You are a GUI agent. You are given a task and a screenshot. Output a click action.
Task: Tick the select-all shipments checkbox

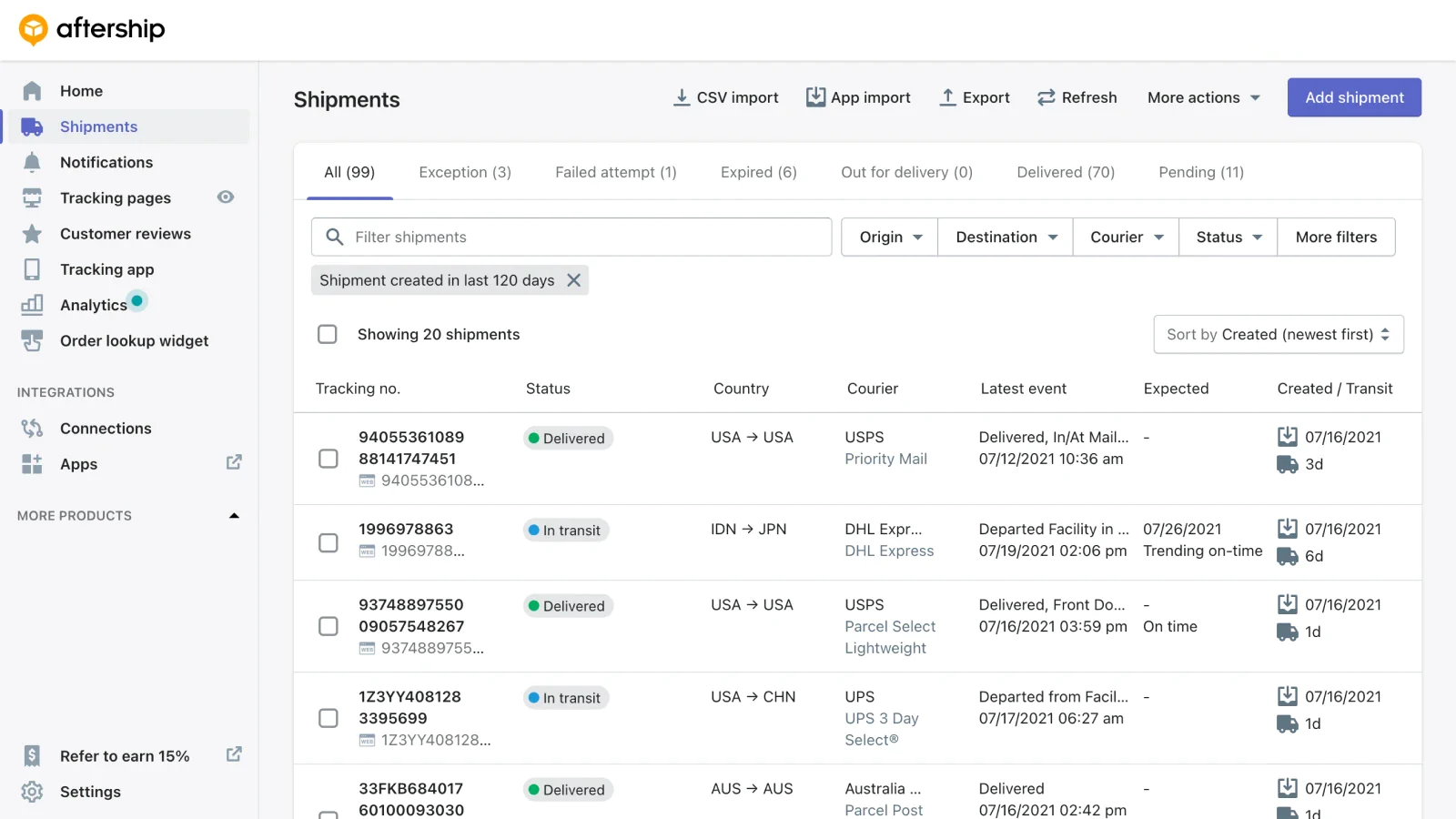(328, 334)
